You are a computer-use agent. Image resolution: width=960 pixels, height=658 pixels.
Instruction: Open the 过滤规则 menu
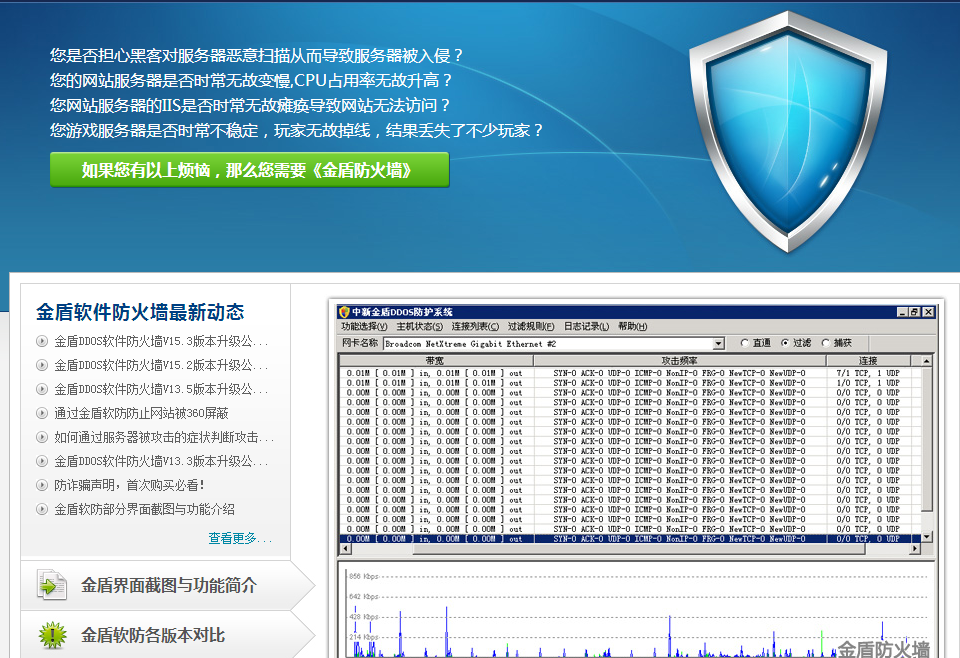(x=531, y=328)
